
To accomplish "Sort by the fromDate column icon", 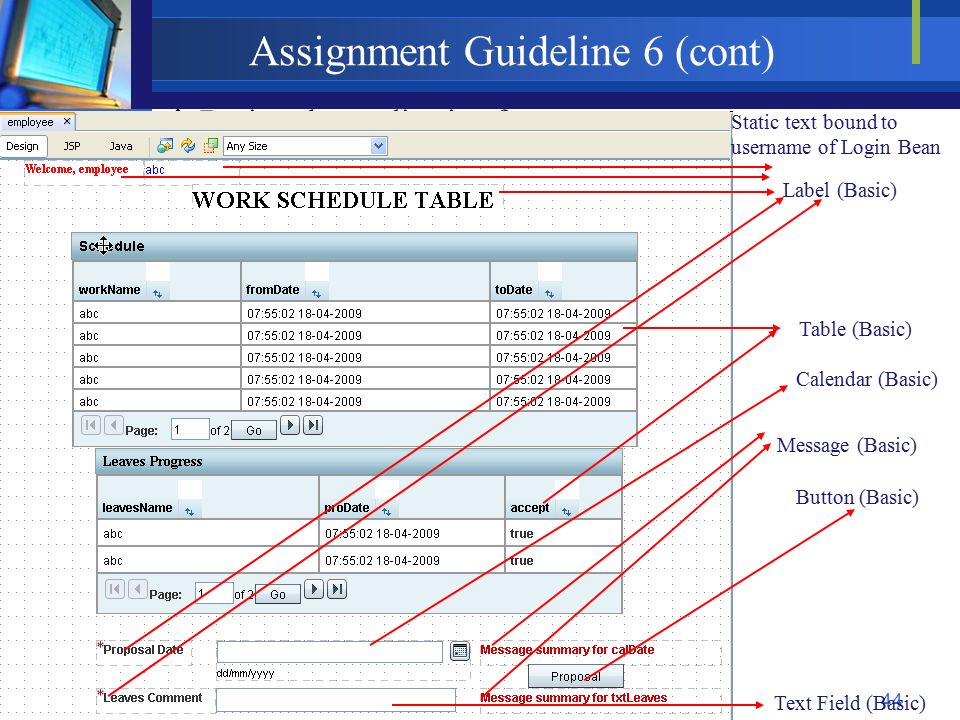I will click(316, 294).
